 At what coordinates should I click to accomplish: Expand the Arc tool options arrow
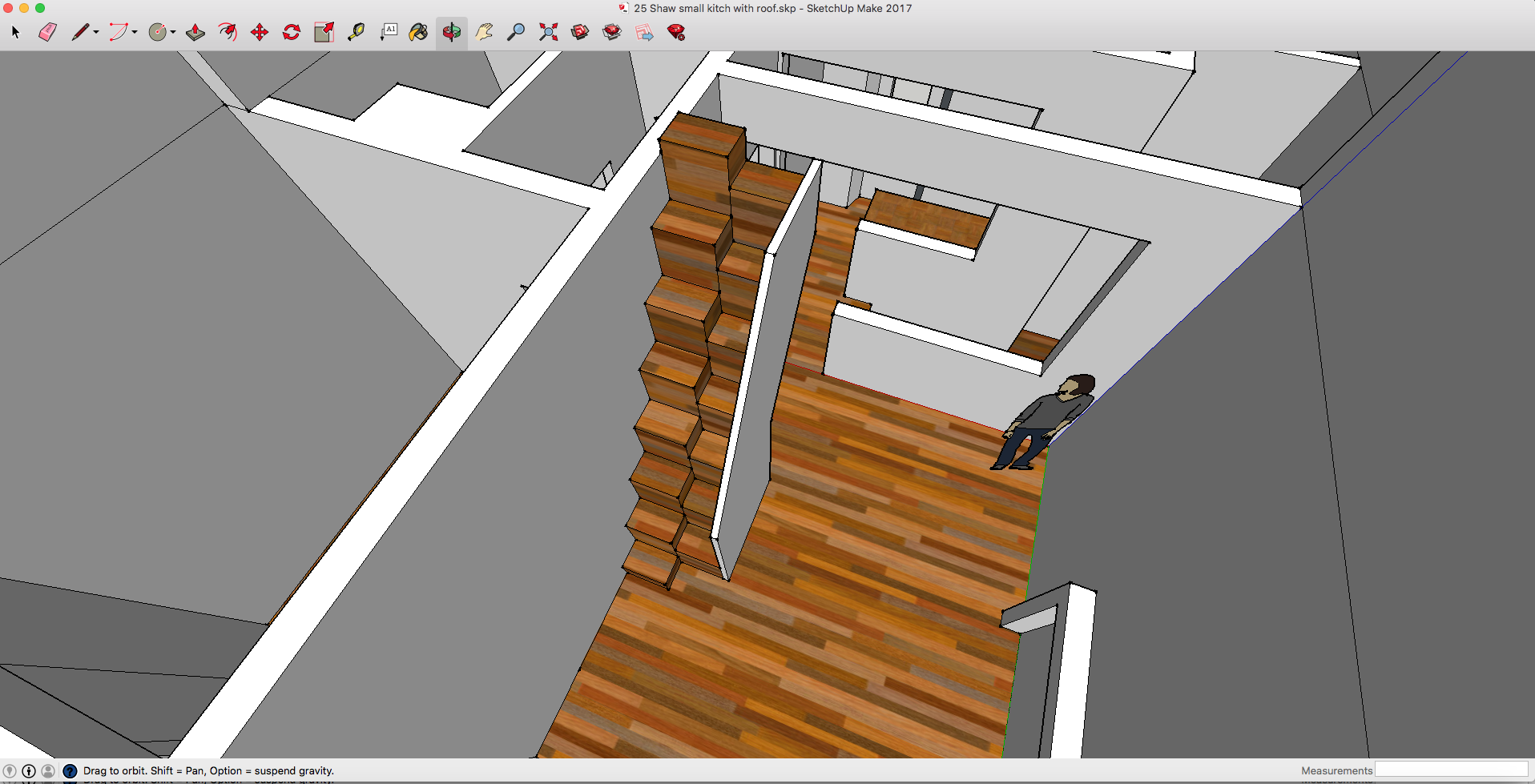point(135,32)
